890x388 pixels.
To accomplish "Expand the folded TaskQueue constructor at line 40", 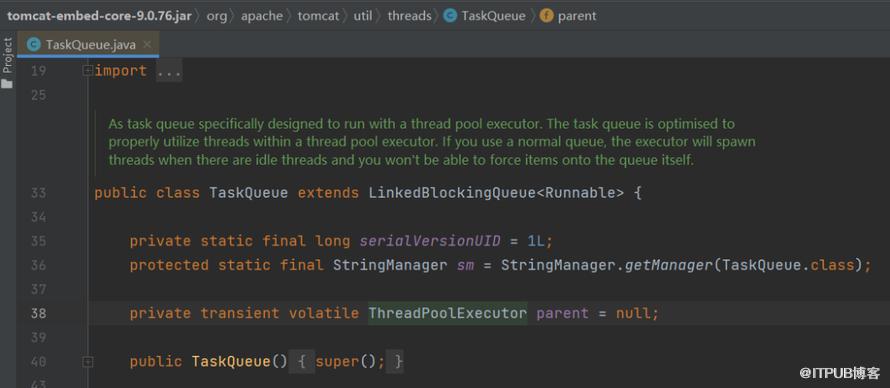I will coord(87,361).
